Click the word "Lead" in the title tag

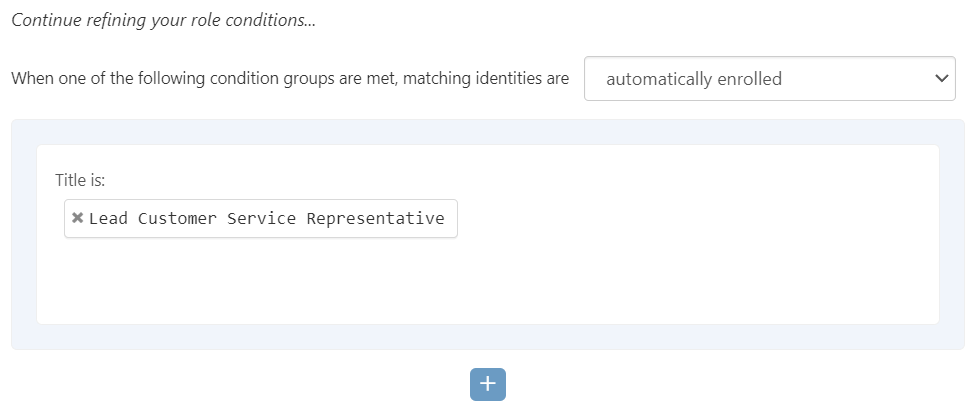pos(108,218)
